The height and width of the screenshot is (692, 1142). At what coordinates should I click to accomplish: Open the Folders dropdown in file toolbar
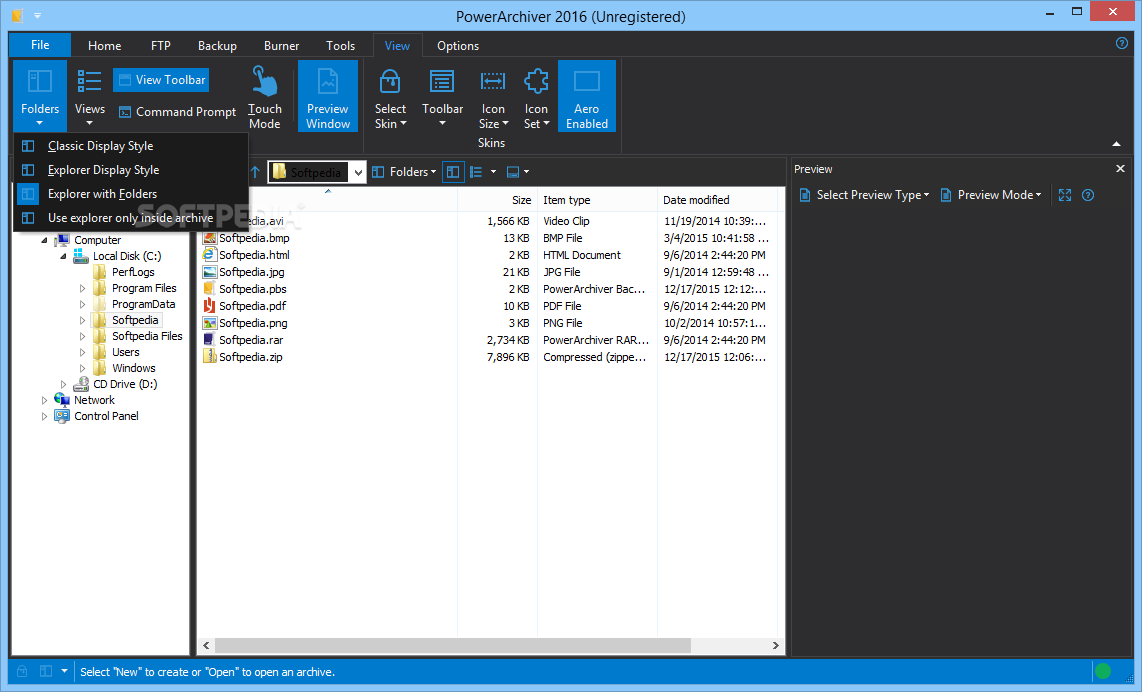(x=404, y=172)
